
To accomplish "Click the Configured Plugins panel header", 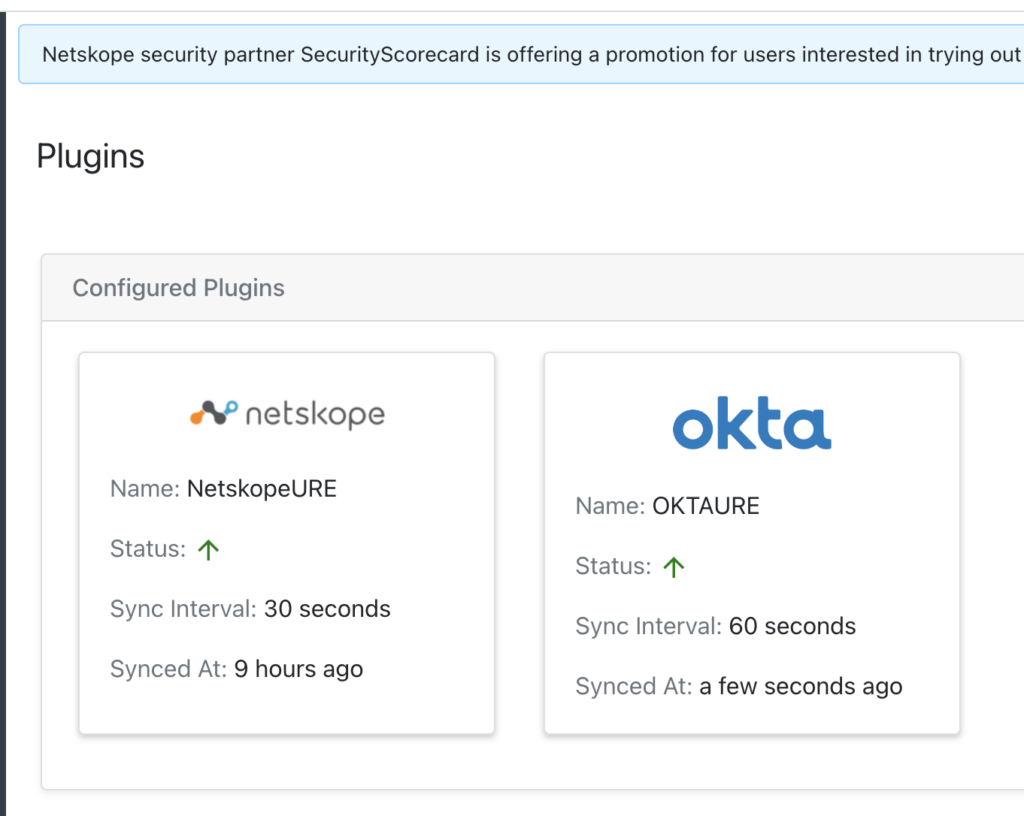I will point(532,288).
